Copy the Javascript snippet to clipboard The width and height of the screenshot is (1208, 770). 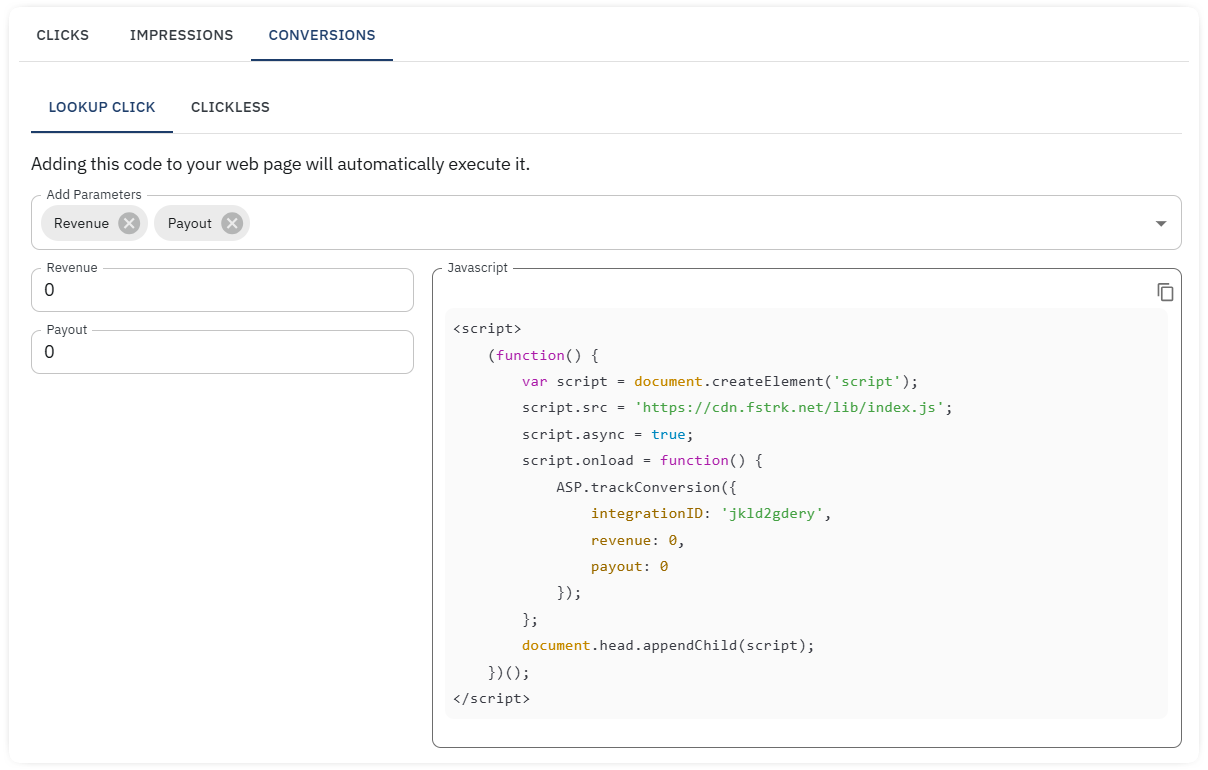pos(1165,291)
